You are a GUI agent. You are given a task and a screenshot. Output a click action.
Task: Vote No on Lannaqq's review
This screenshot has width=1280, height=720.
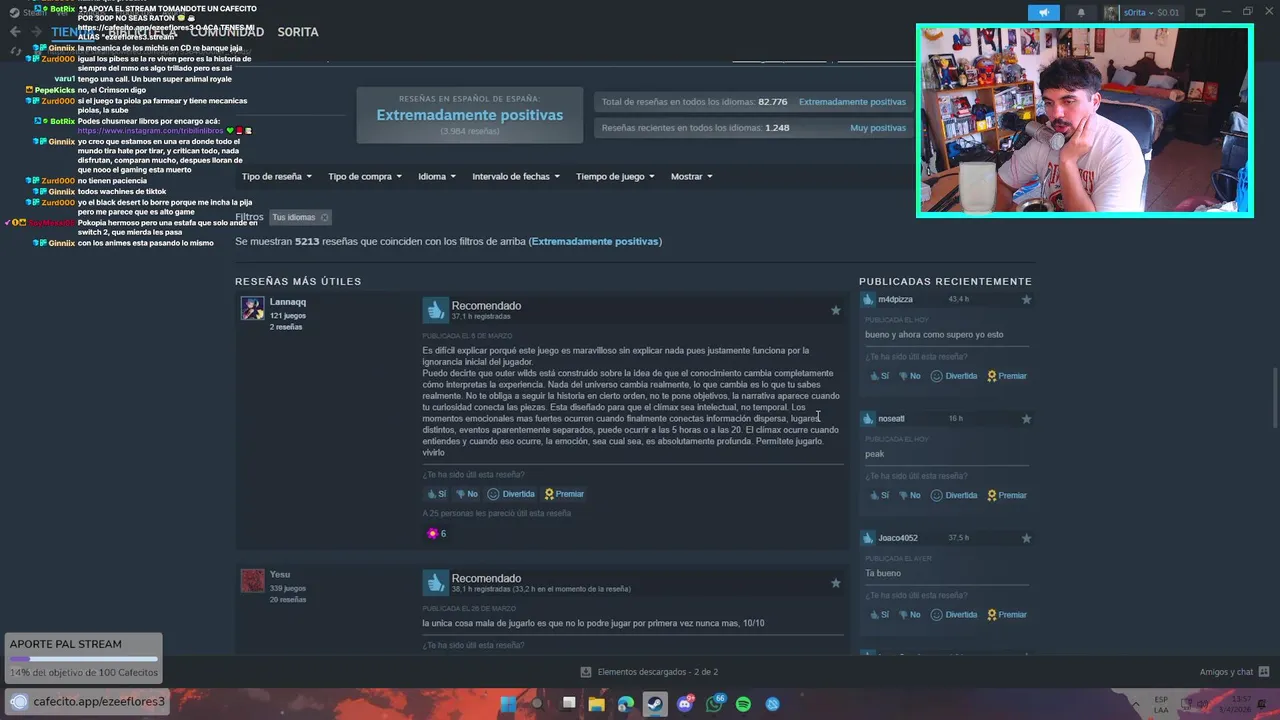click(x=467, y=494)
